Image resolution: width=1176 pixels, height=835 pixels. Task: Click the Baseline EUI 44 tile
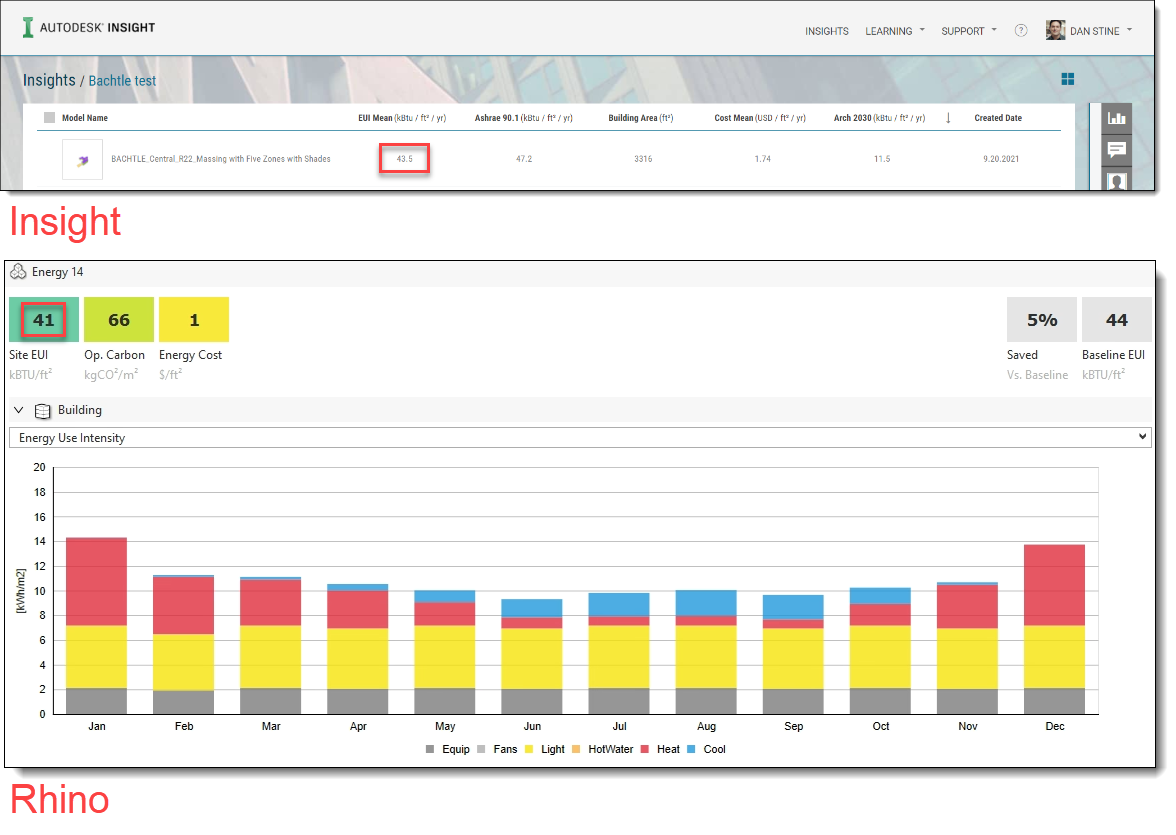click(x=1117, y=320)
